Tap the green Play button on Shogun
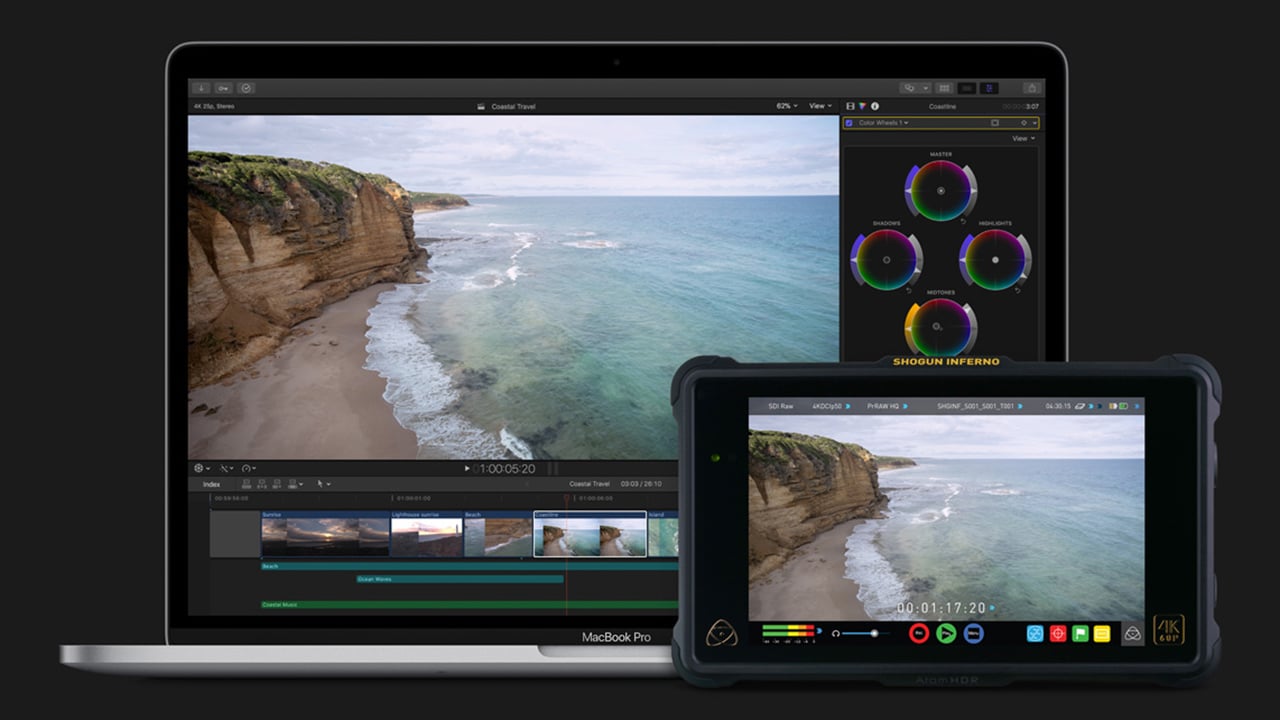 (946, 633)
